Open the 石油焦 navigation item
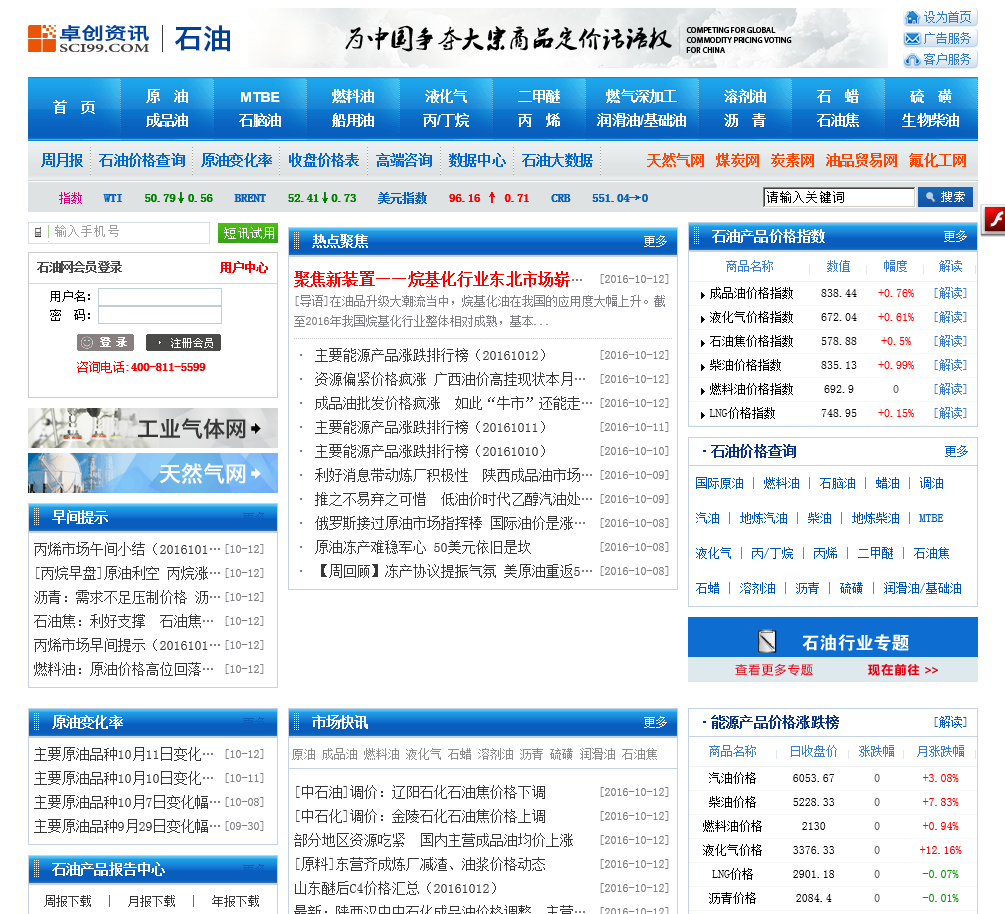 pyautogui.click(x=837, y=120)
